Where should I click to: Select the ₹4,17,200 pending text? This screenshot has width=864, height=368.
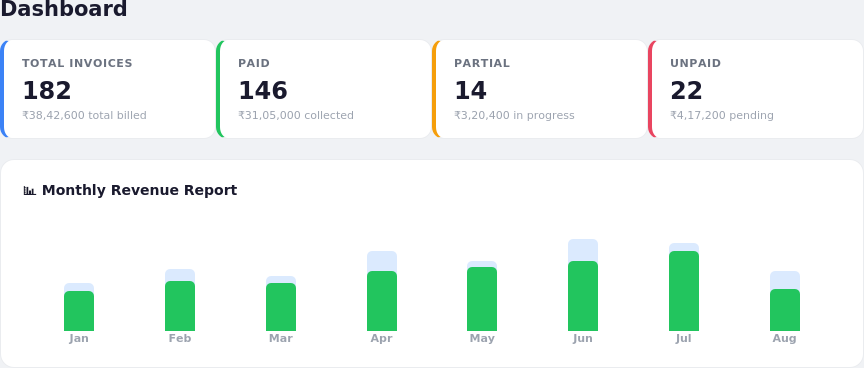[722, 116]
